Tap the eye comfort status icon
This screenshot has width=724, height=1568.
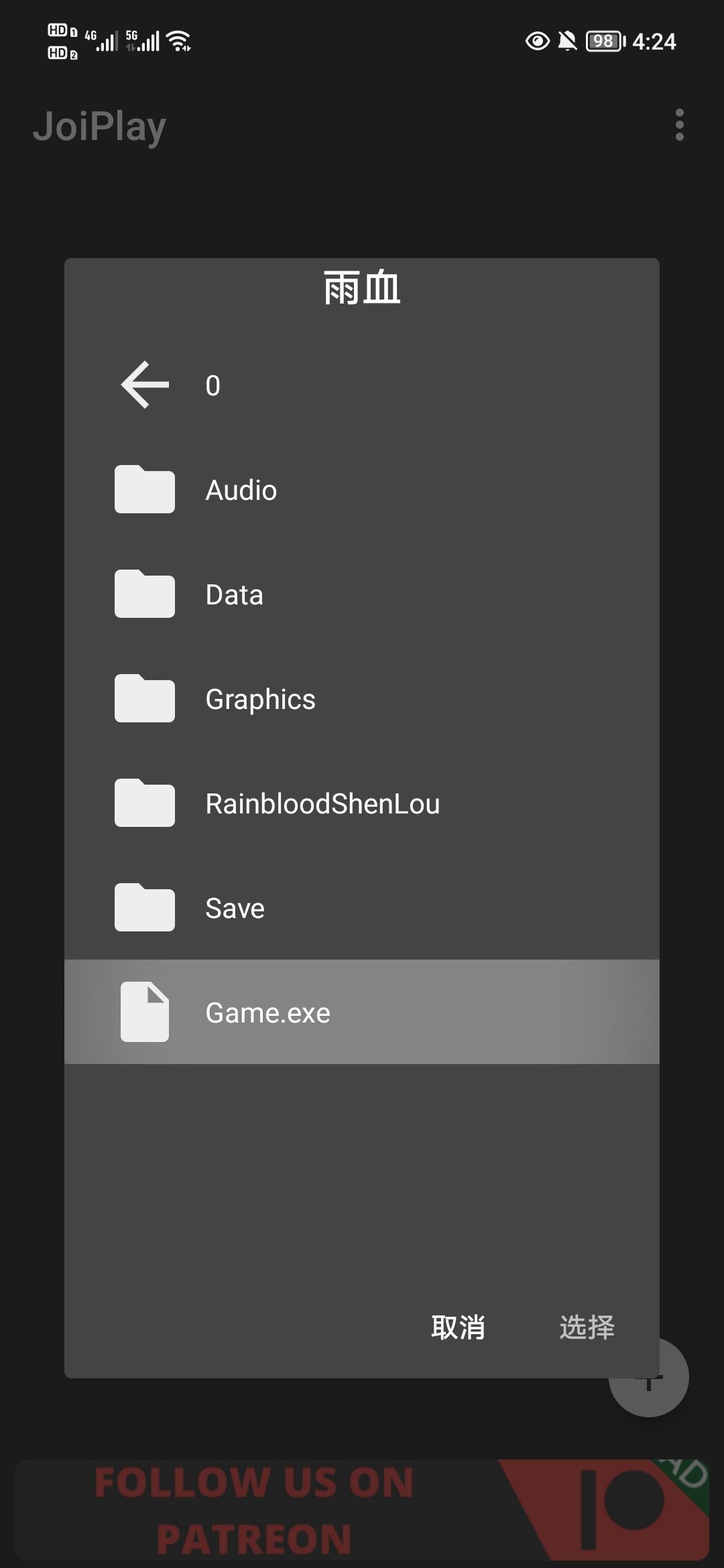pos(537,42)
